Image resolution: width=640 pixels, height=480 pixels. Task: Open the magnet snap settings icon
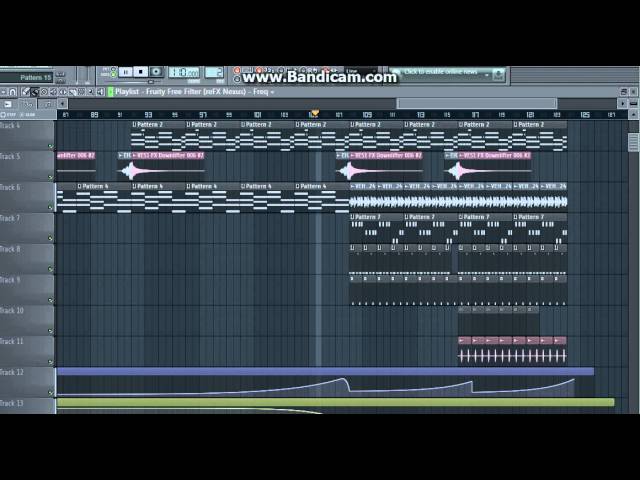pos(13,92)
